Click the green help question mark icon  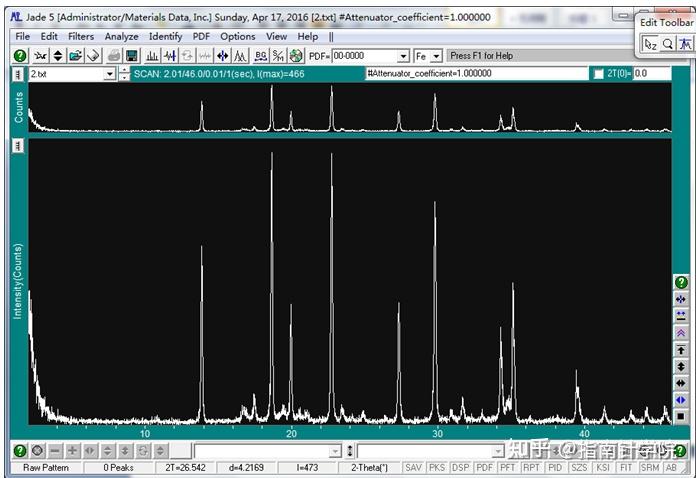(20, 56)
